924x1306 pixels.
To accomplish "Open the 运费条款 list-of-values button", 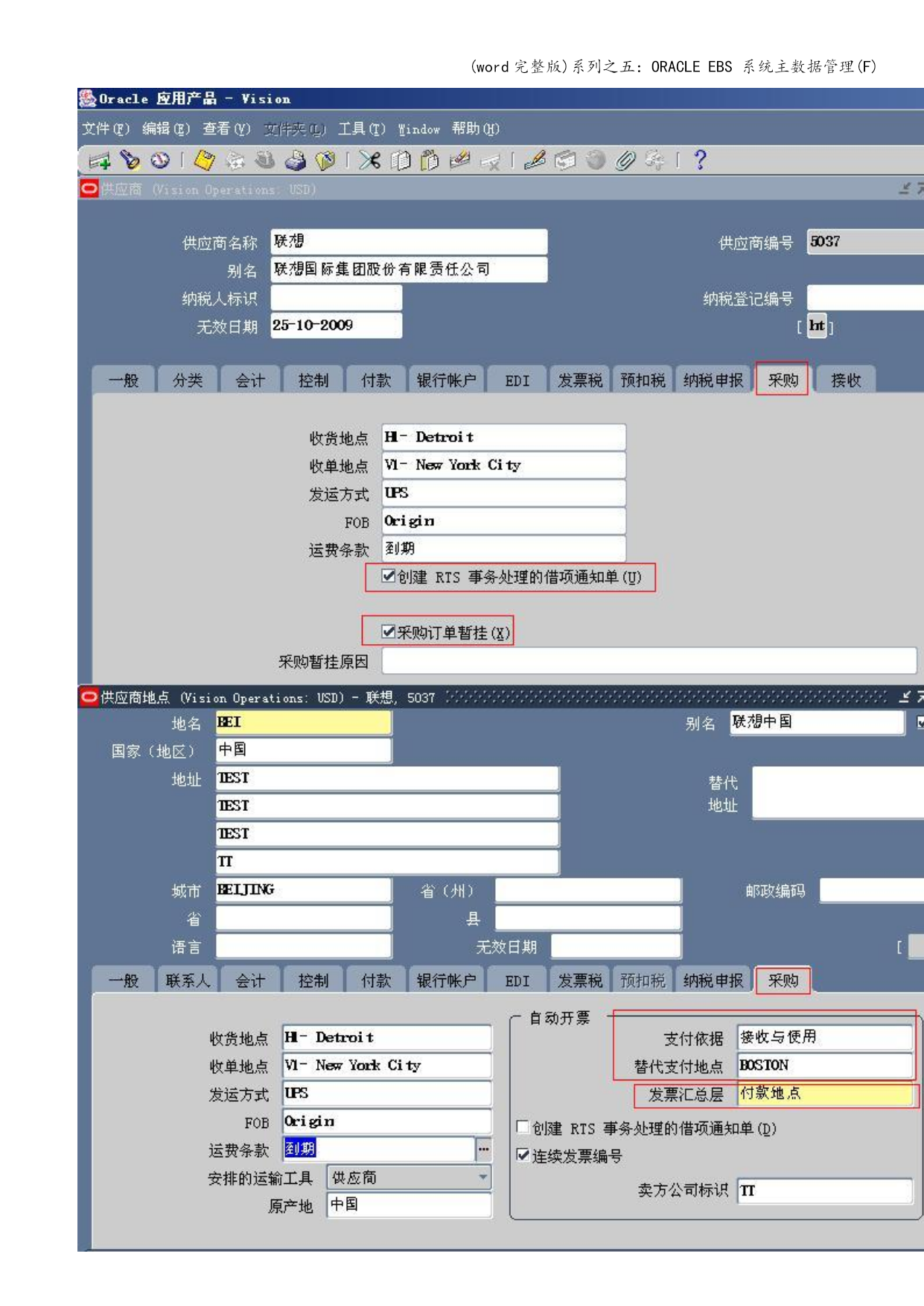I will tap(484, 1150).
